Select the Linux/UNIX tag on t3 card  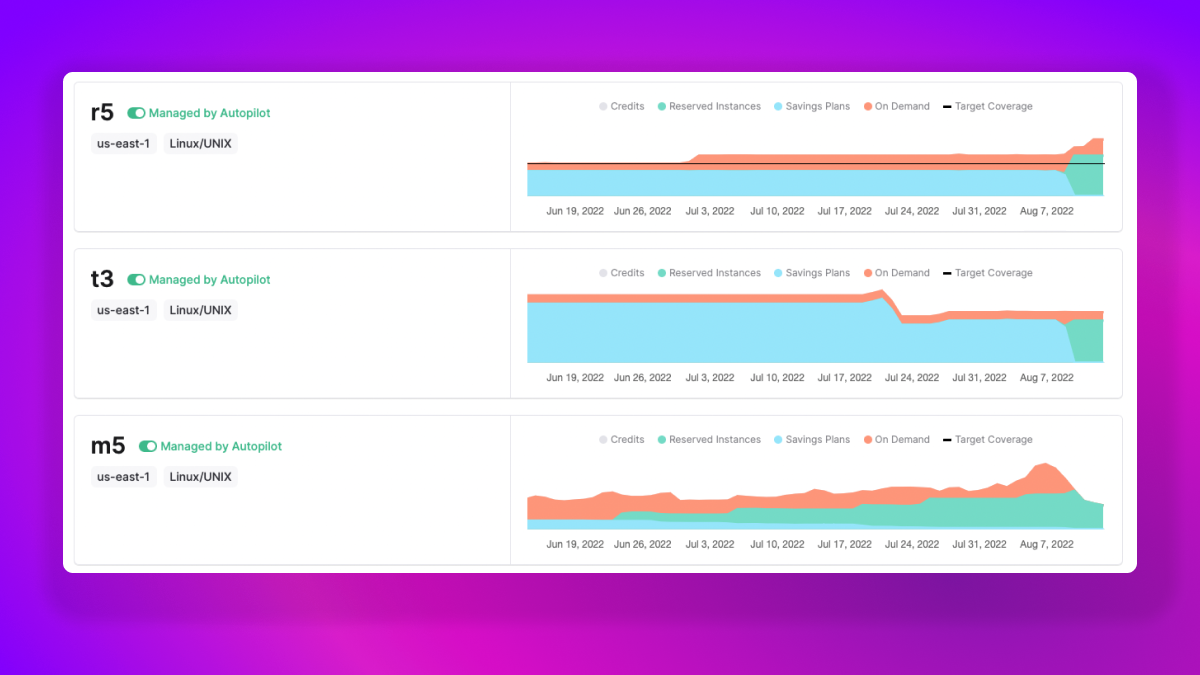[200, 310]
